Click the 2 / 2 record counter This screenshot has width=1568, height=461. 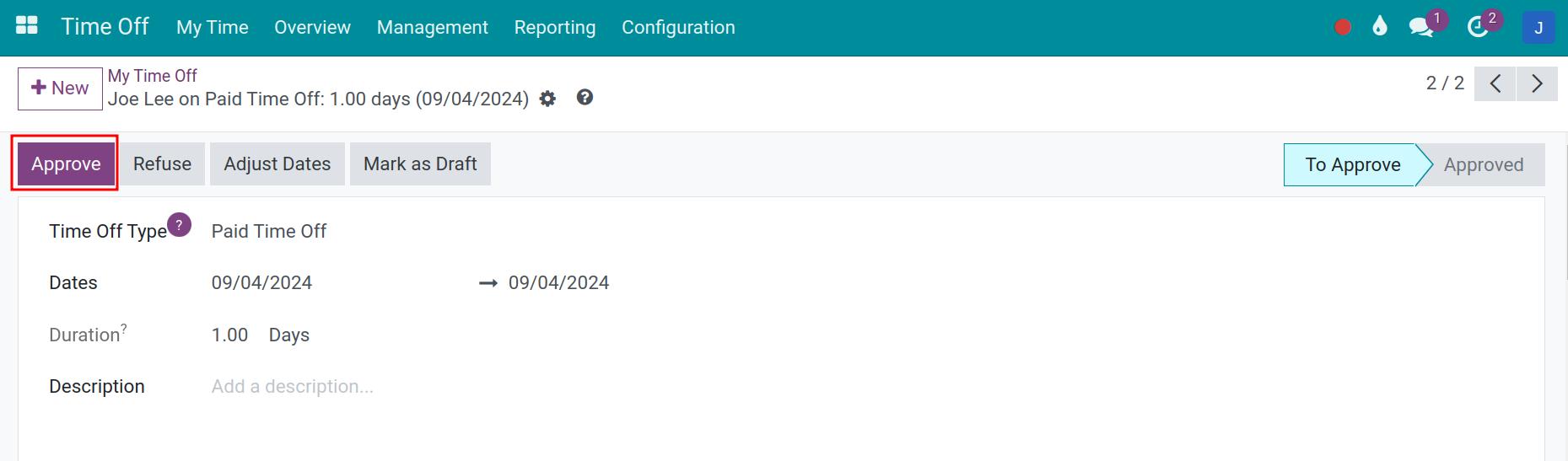coord(1445,83)
